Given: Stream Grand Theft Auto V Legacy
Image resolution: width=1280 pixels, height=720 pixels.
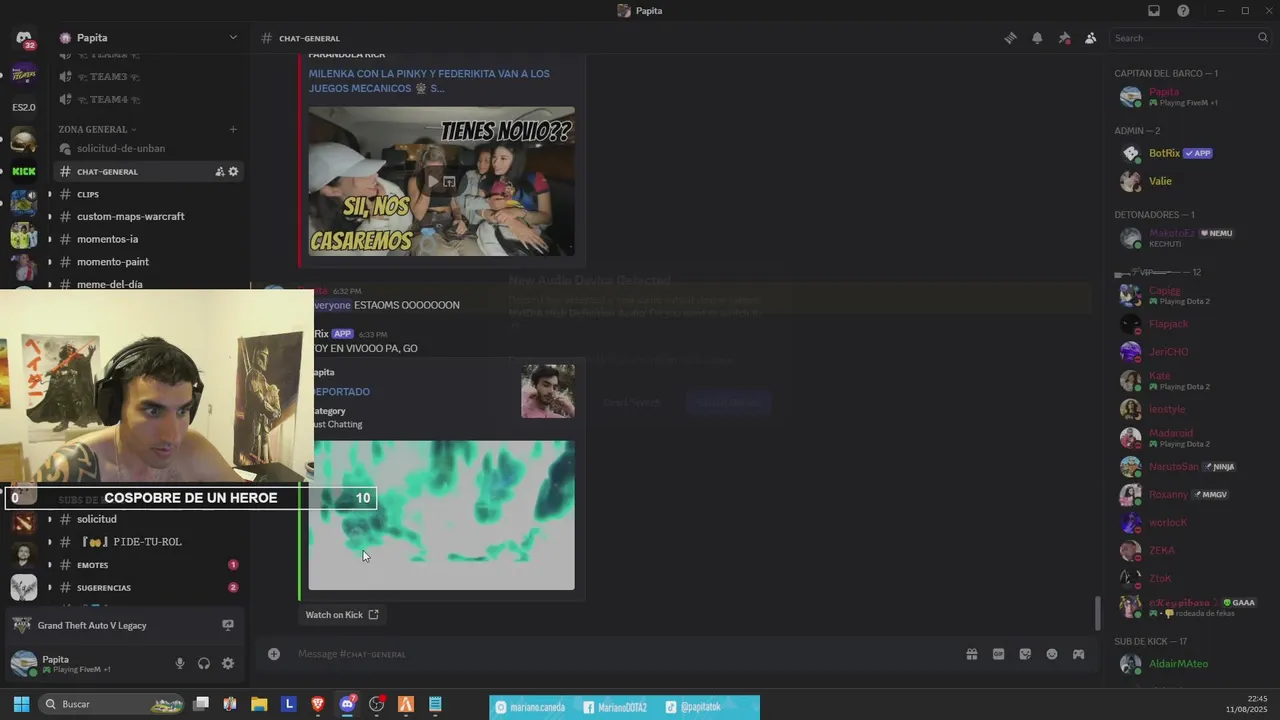Looking at the screenshot, I should (228, 625).
